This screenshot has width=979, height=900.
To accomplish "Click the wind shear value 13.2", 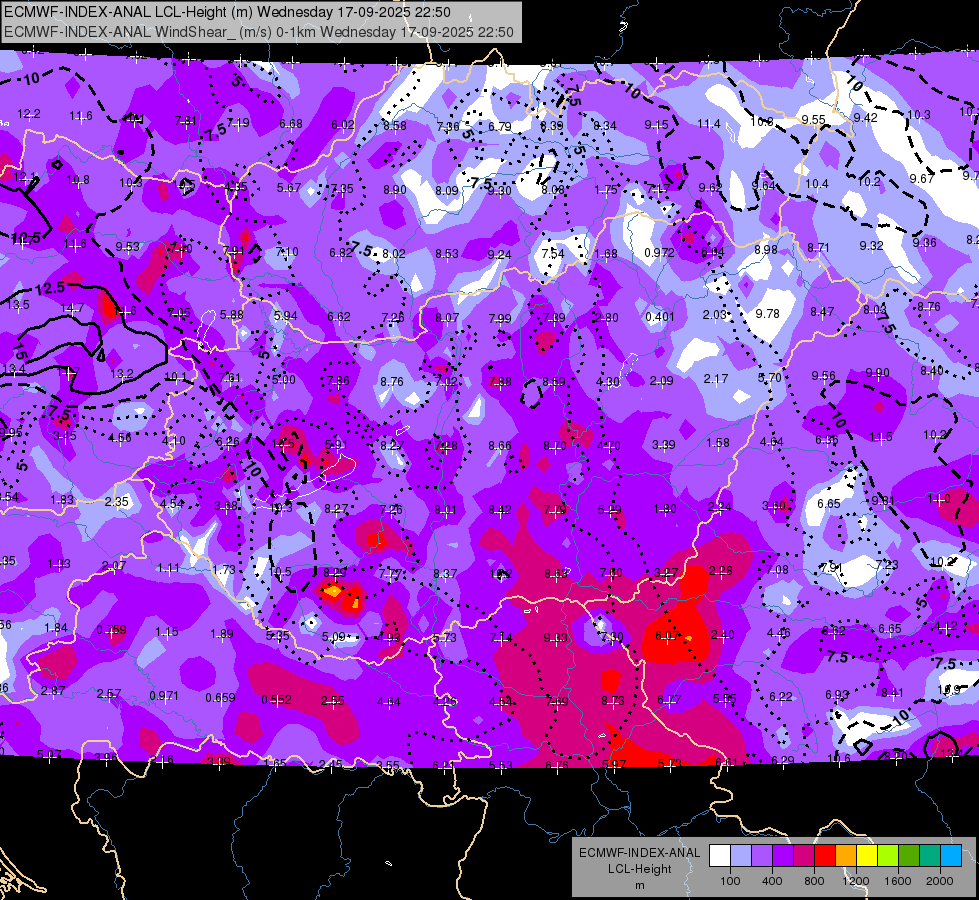I will click(122, 374).
